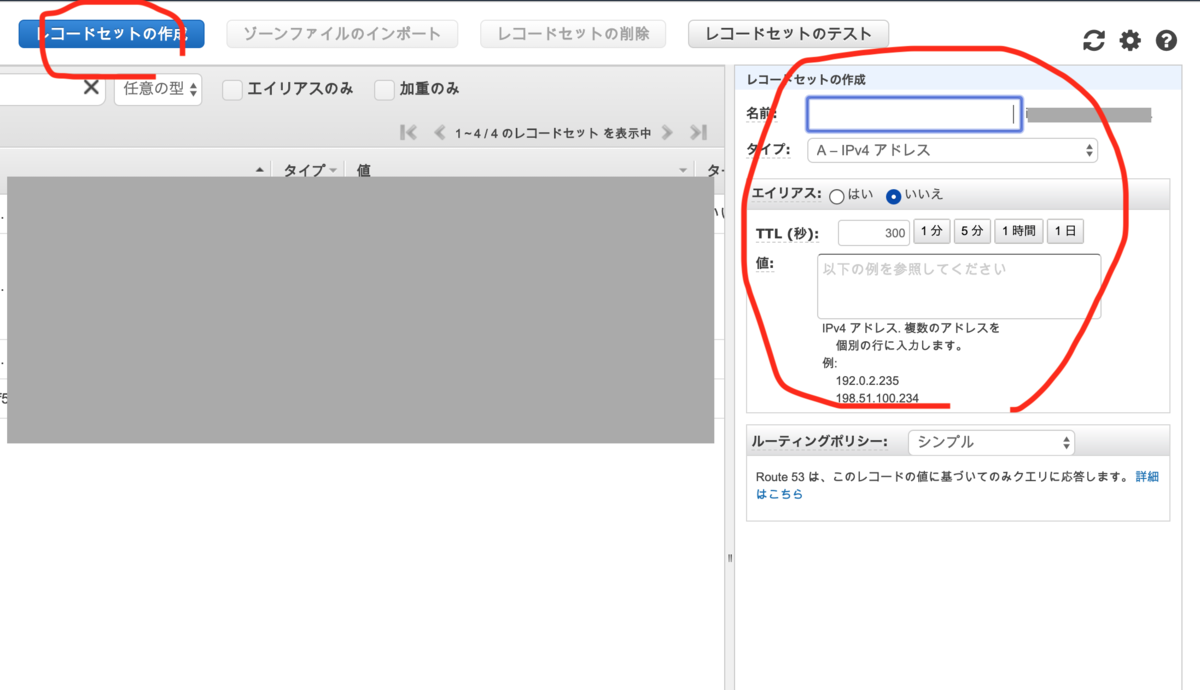
Task: Click example address 192.0.2.235
Action: coord(868,381)
